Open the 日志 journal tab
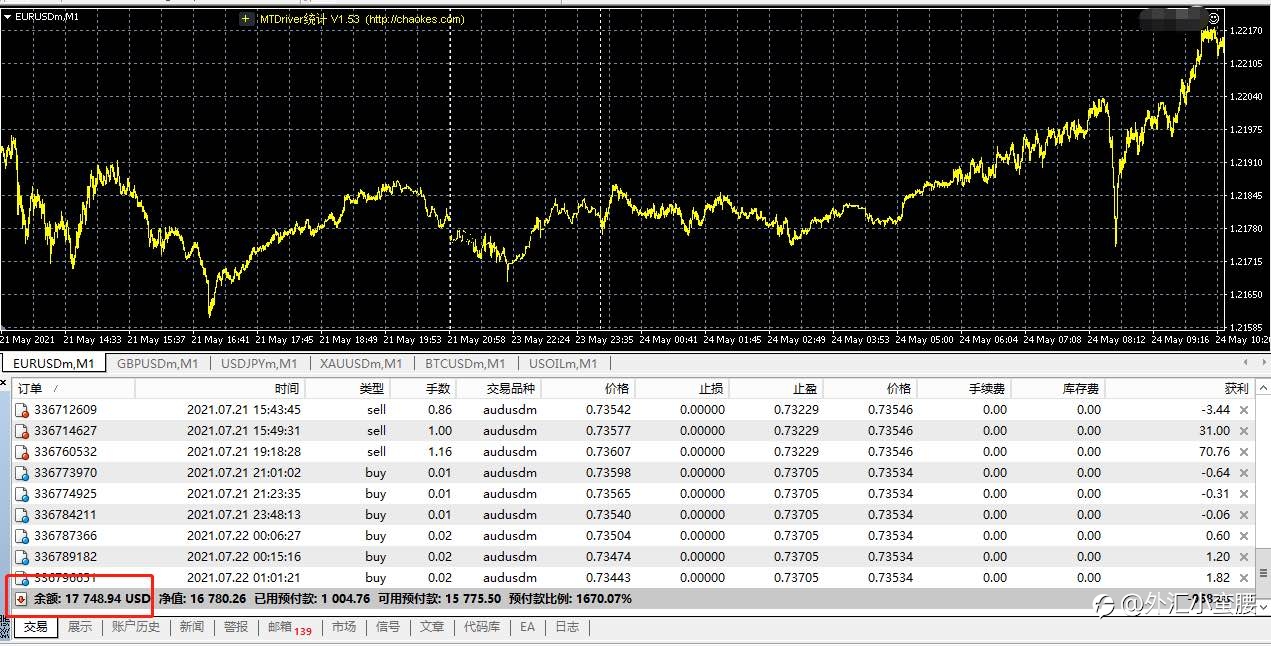 click(x=567, y=627)
